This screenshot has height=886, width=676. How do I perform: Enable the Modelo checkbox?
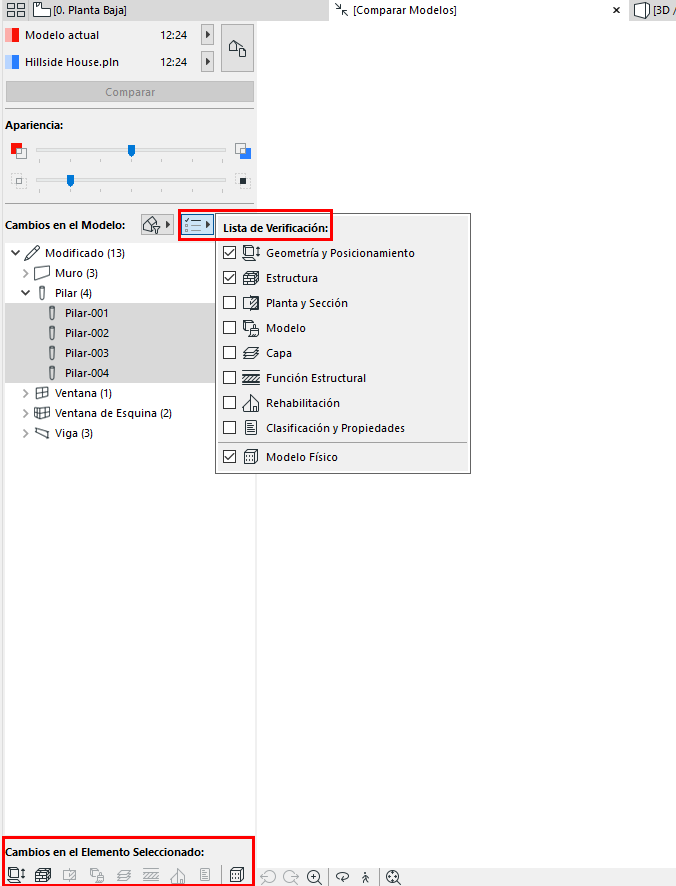pos(229,328)
